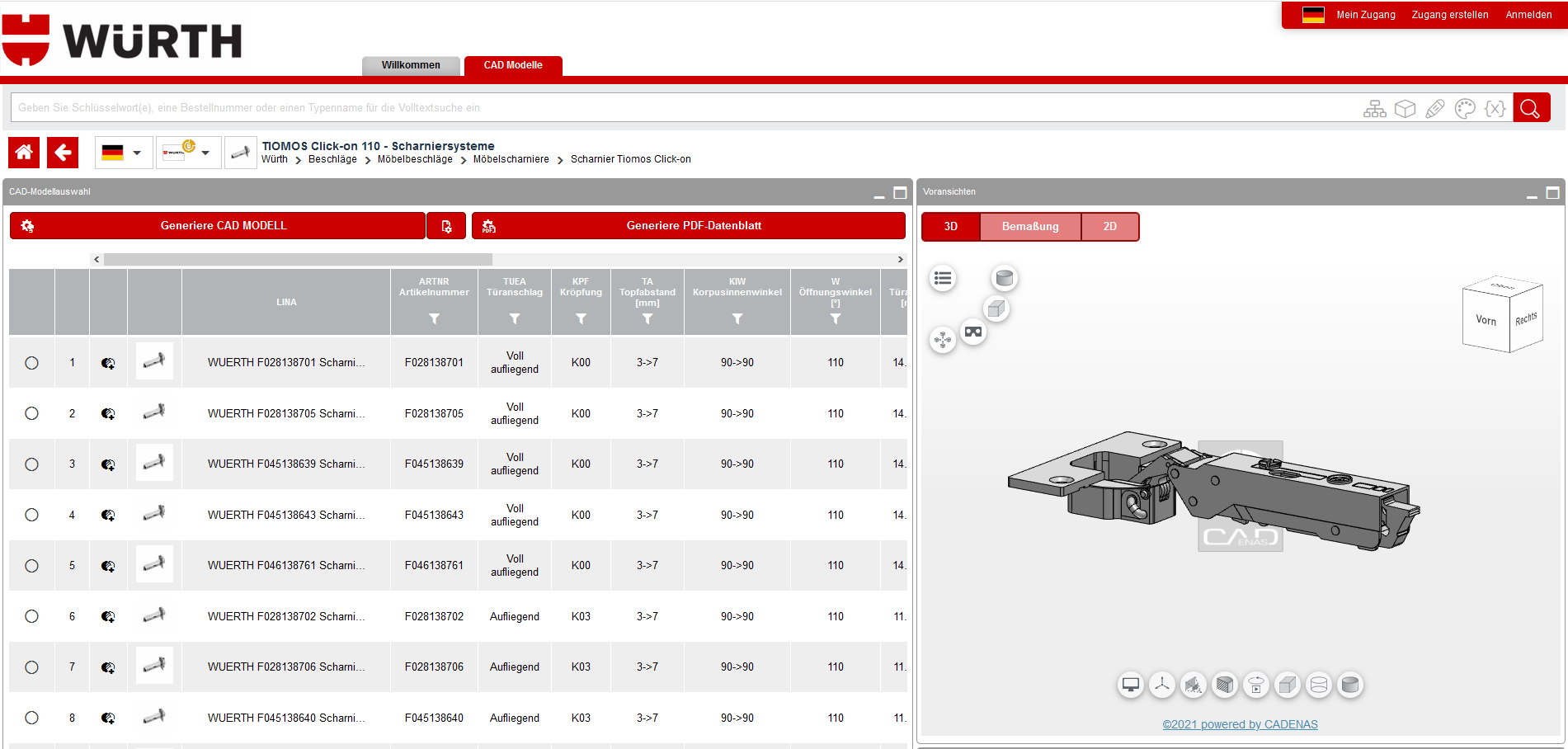The width and height of the screenshot is (1568, 749).
Task: Click Generiere PDF-Datenblatt button
Action: click(693, 226)
